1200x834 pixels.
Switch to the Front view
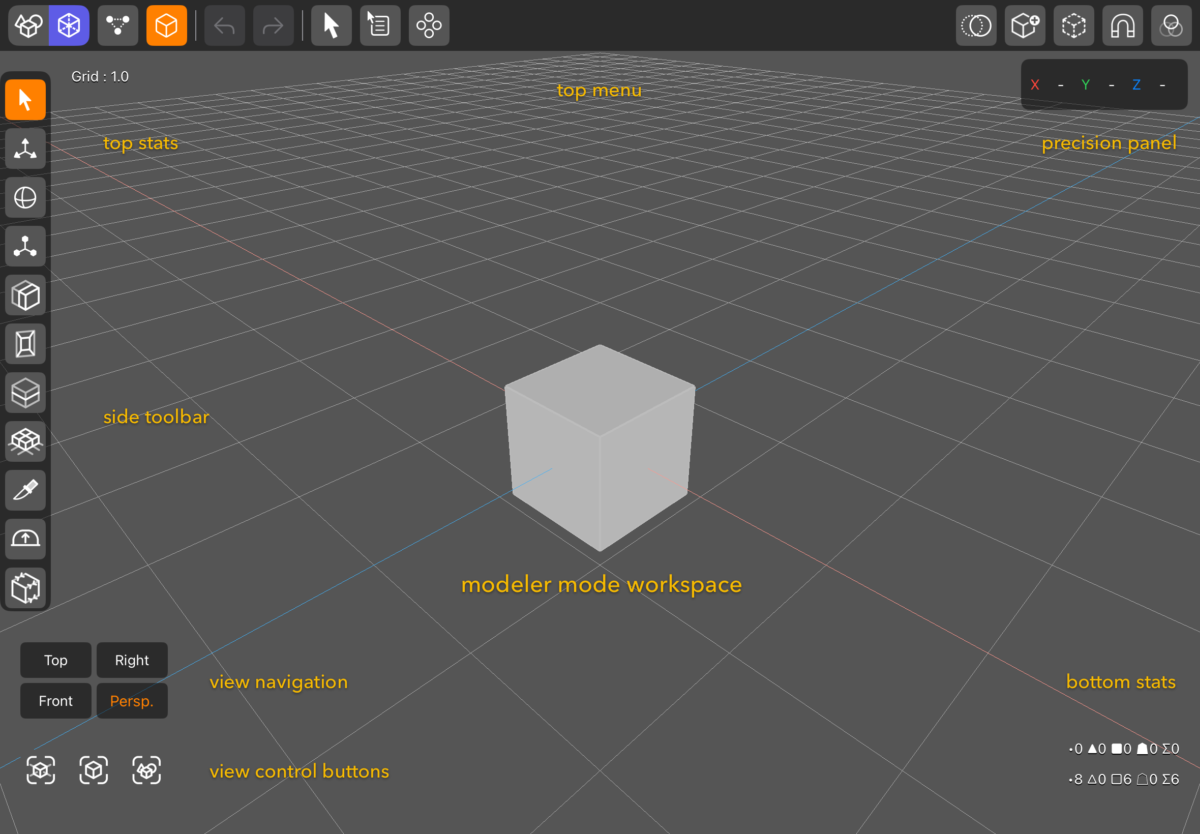tap(56, 701)
